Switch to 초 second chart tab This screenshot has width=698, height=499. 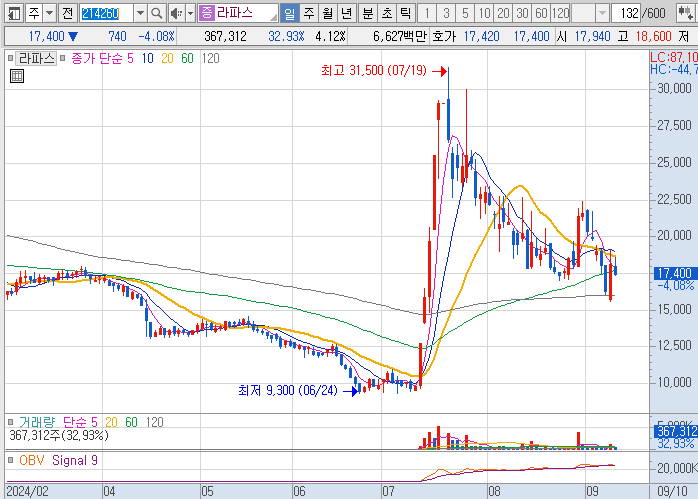pyautogui.click(x=386, y=13)
